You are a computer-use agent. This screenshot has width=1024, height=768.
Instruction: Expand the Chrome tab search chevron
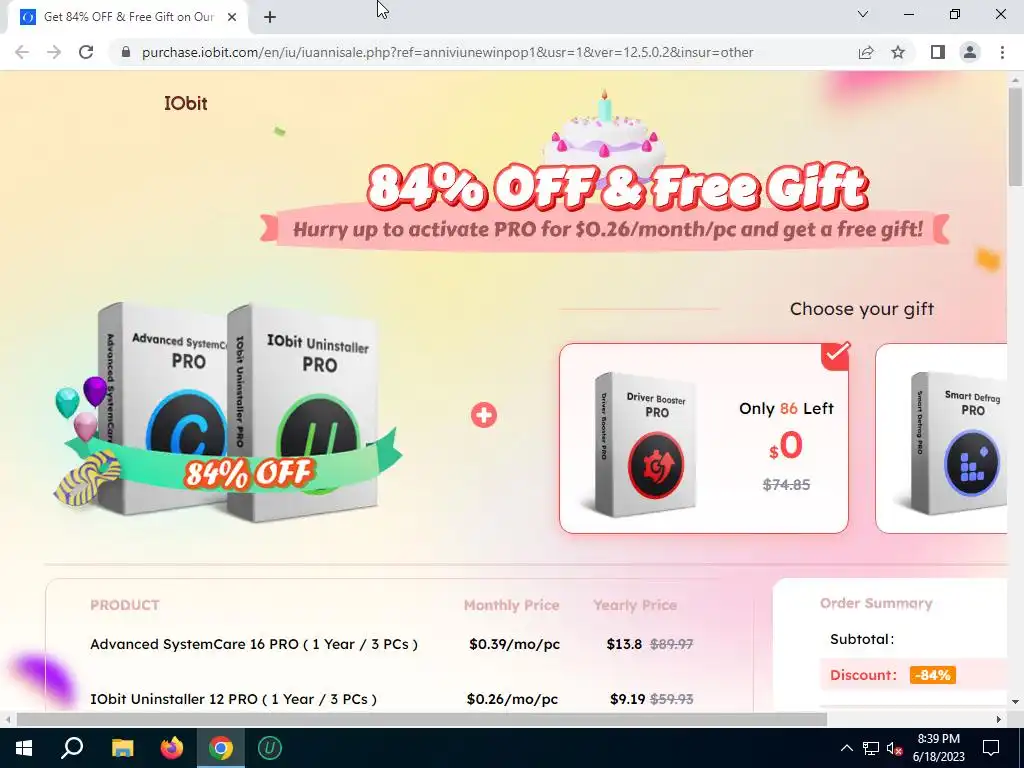(863, 14)
